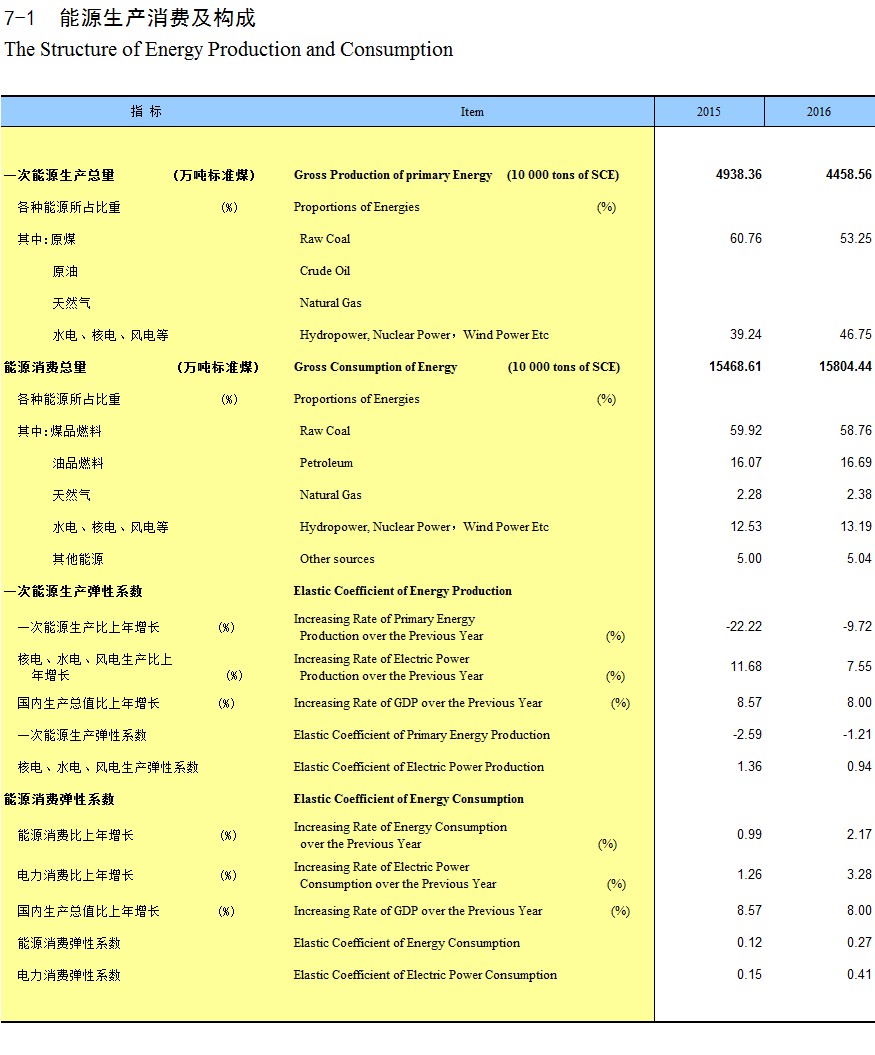Click 'Elastic Coefficient of Electric Power Consumption' label
Image resolution: width=875 pixels, height=1055 pixels.
(x=425, y=975)
